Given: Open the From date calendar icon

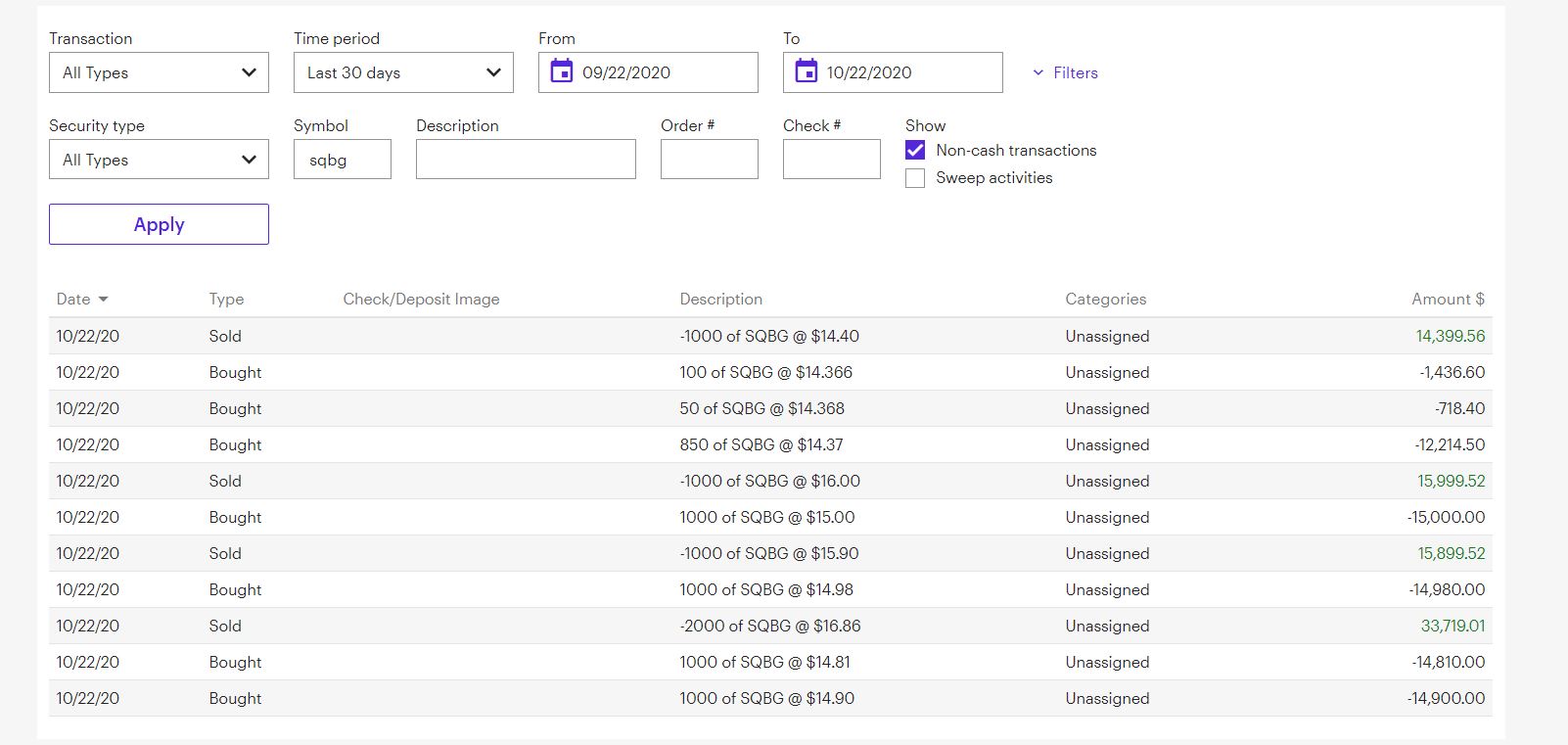Looking at the screenshot, I should [561, 71].
